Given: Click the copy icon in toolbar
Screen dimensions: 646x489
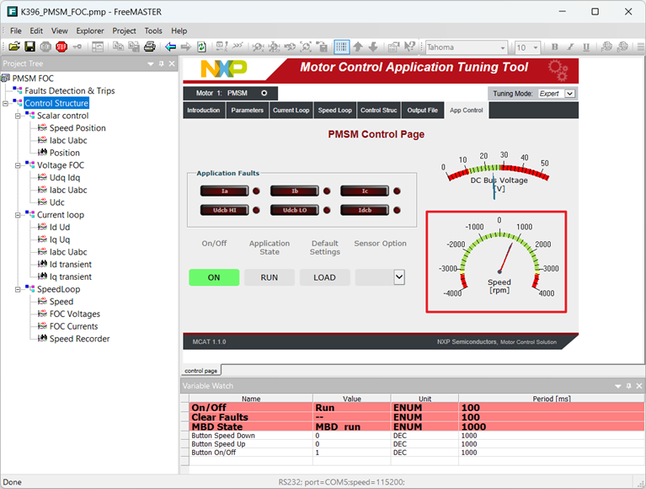Looking at the screenshot, I should 118,47.
